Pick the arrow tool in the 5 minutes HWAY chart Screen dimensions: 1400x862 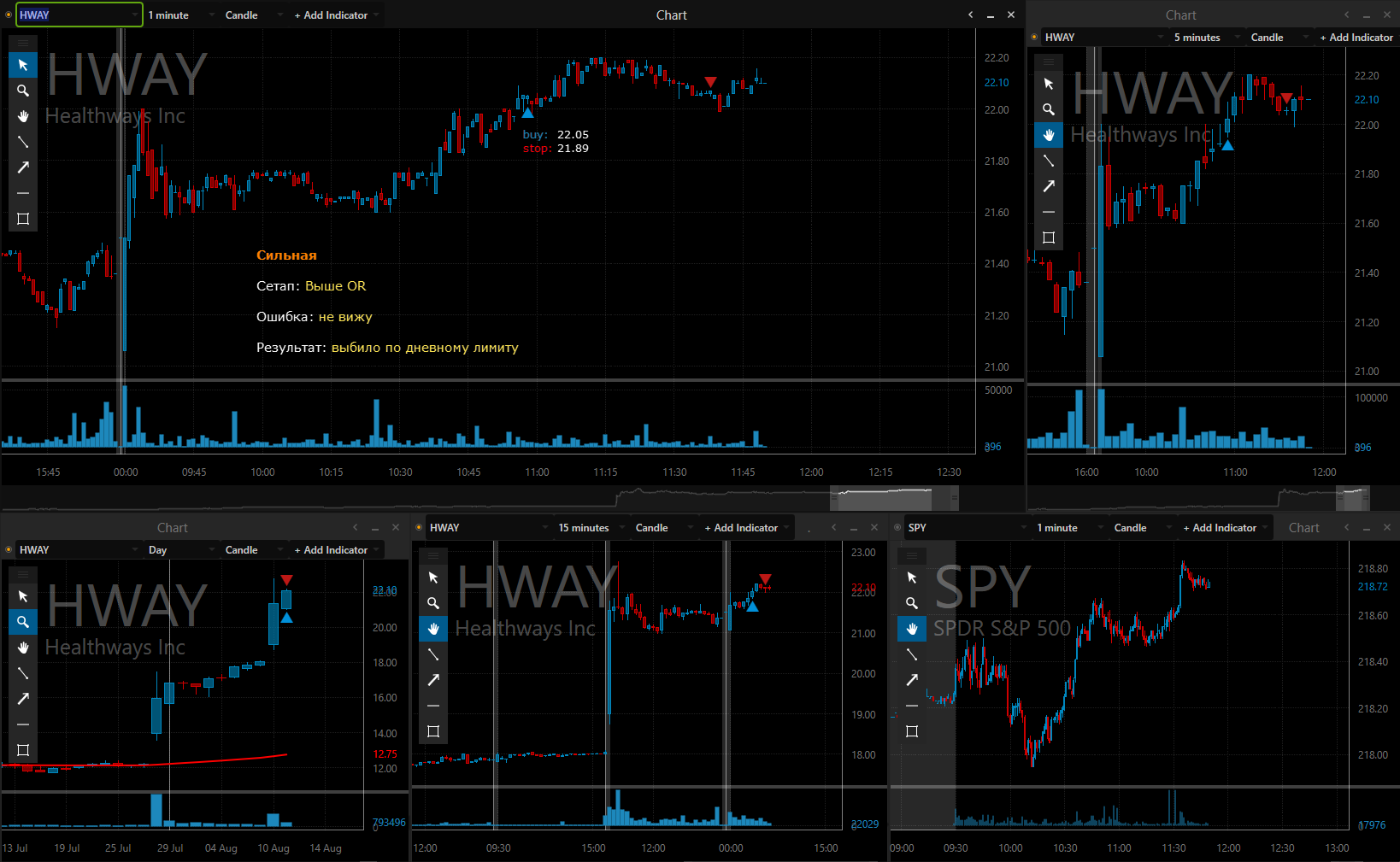1049,186
